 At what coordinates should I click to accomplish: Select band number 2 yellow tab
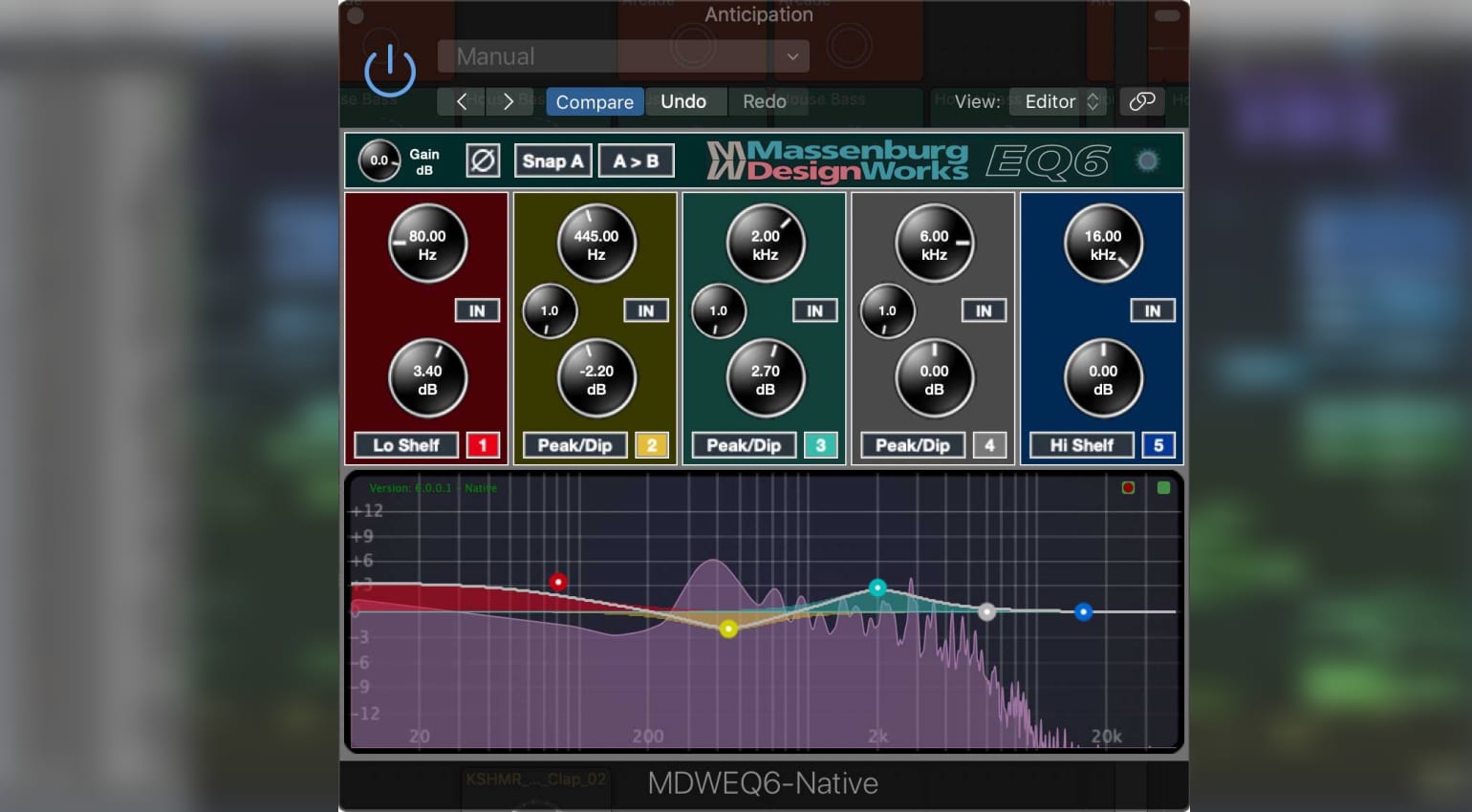click(x=652, y=445)
